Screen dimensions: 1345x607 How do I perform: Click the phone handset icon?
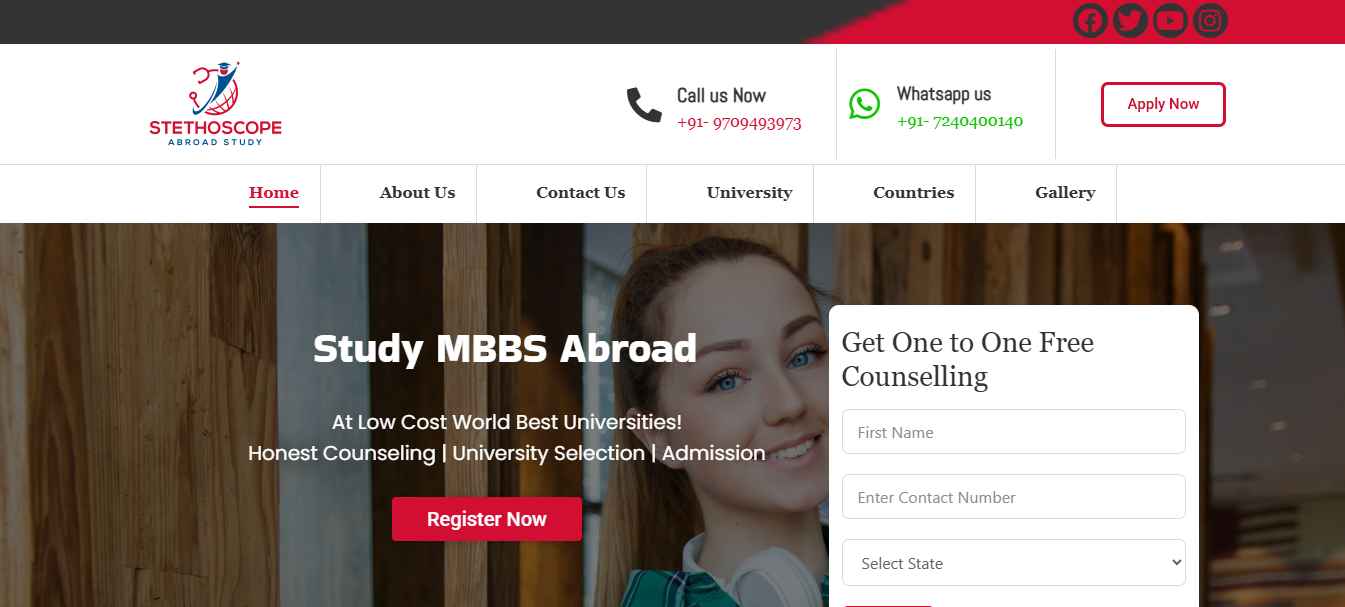[x=644, y=105]
